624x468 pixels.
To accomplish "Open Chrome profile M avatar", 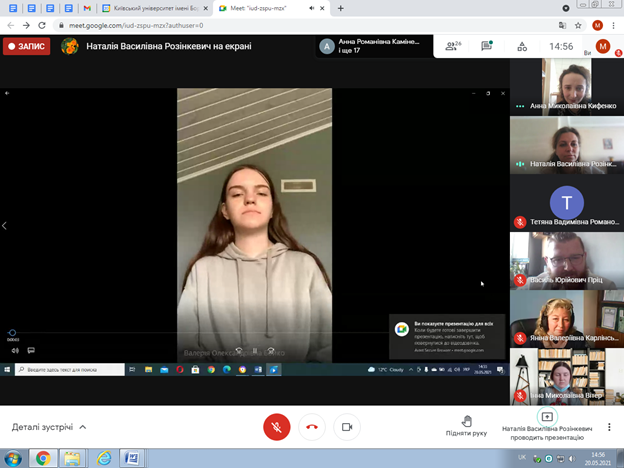I will pos(597,25).
